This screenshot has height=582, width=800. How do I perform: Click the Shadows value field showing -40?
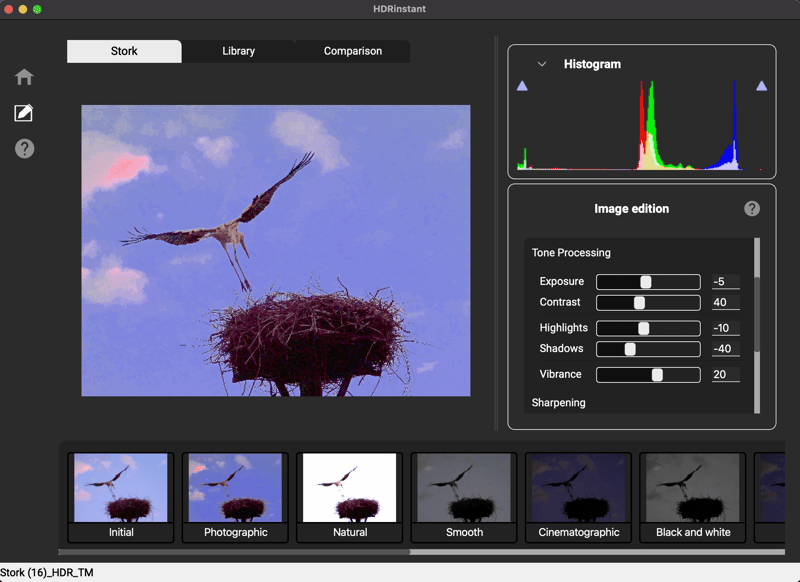tap(726, 348)
